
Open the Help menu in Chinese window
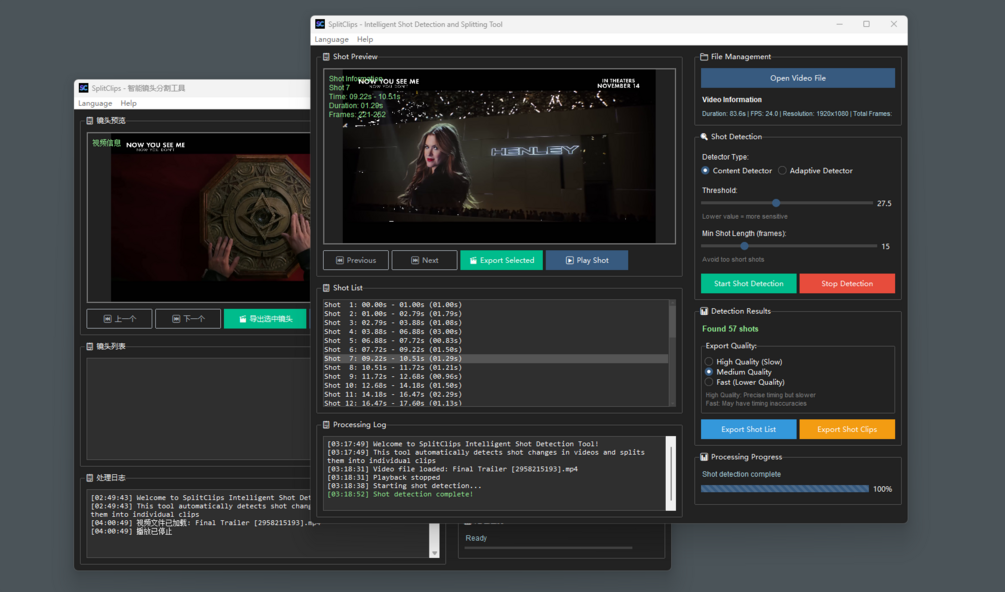[128, 103]
